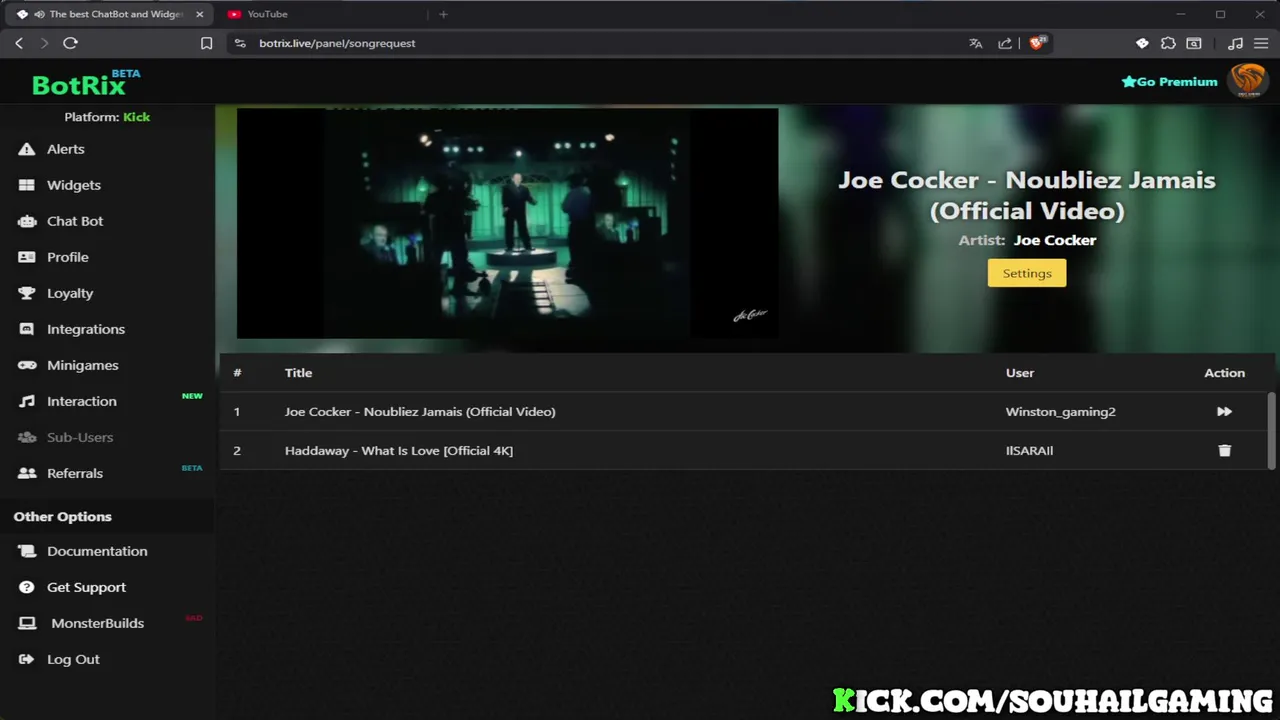Open Referrals in the sidebar

pos(75,473)
